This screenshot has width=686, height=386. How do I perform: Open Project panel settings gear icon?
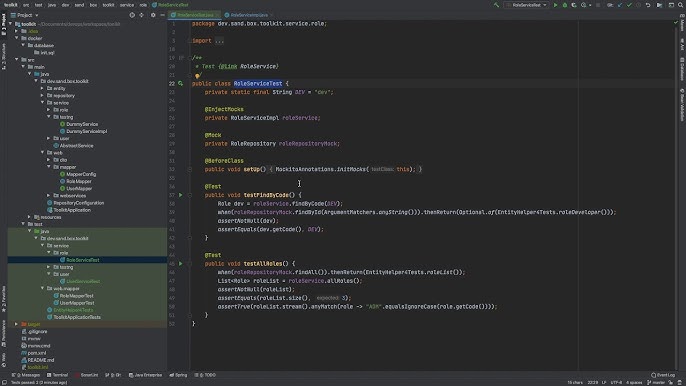153,15
